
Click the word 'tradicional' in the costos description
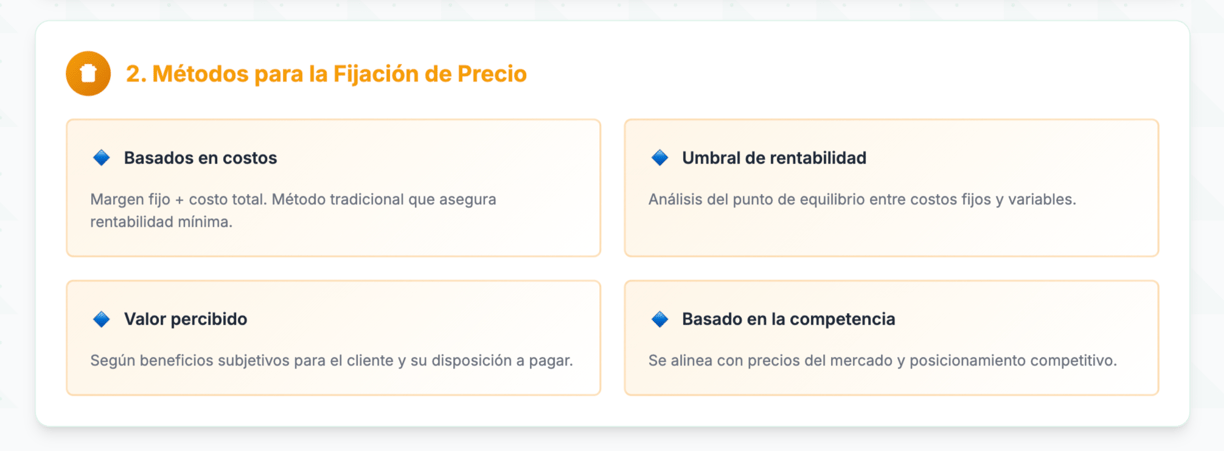366,199
